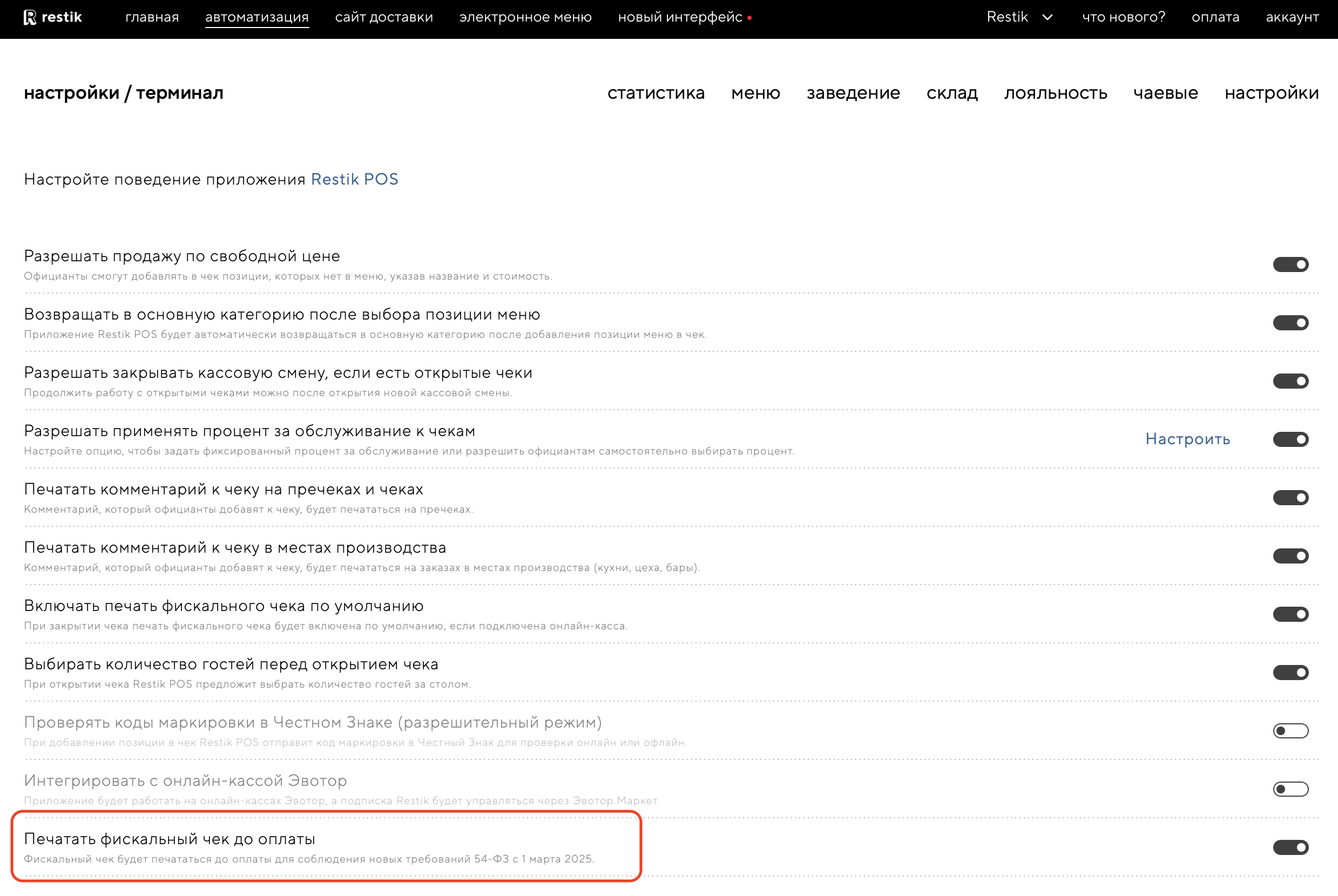Viewport: 1338px width, 896px height.
Task: Open the оплата page
Action: click(1215, 18)
